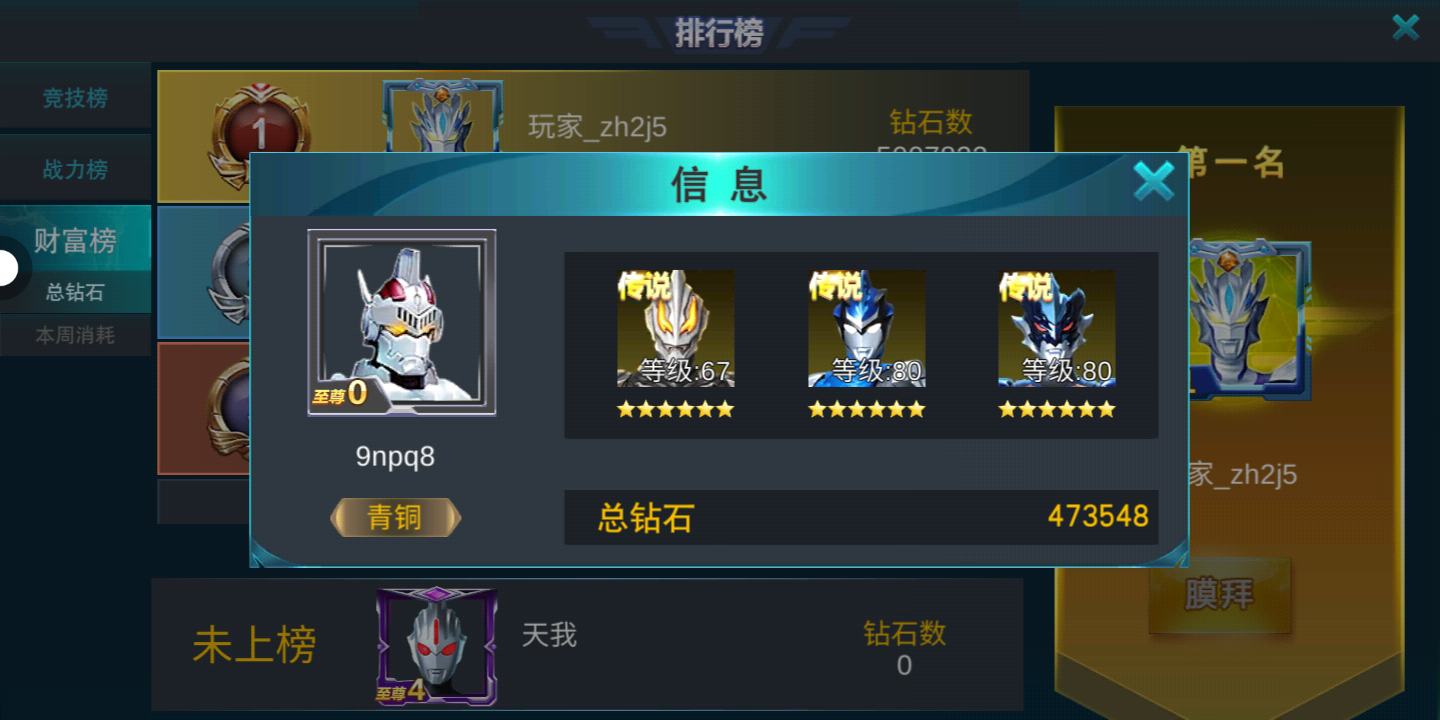Open the 竞技榜 arena ranking tab
Viewport: 1440px width, 720px height.
pos(75,97)
